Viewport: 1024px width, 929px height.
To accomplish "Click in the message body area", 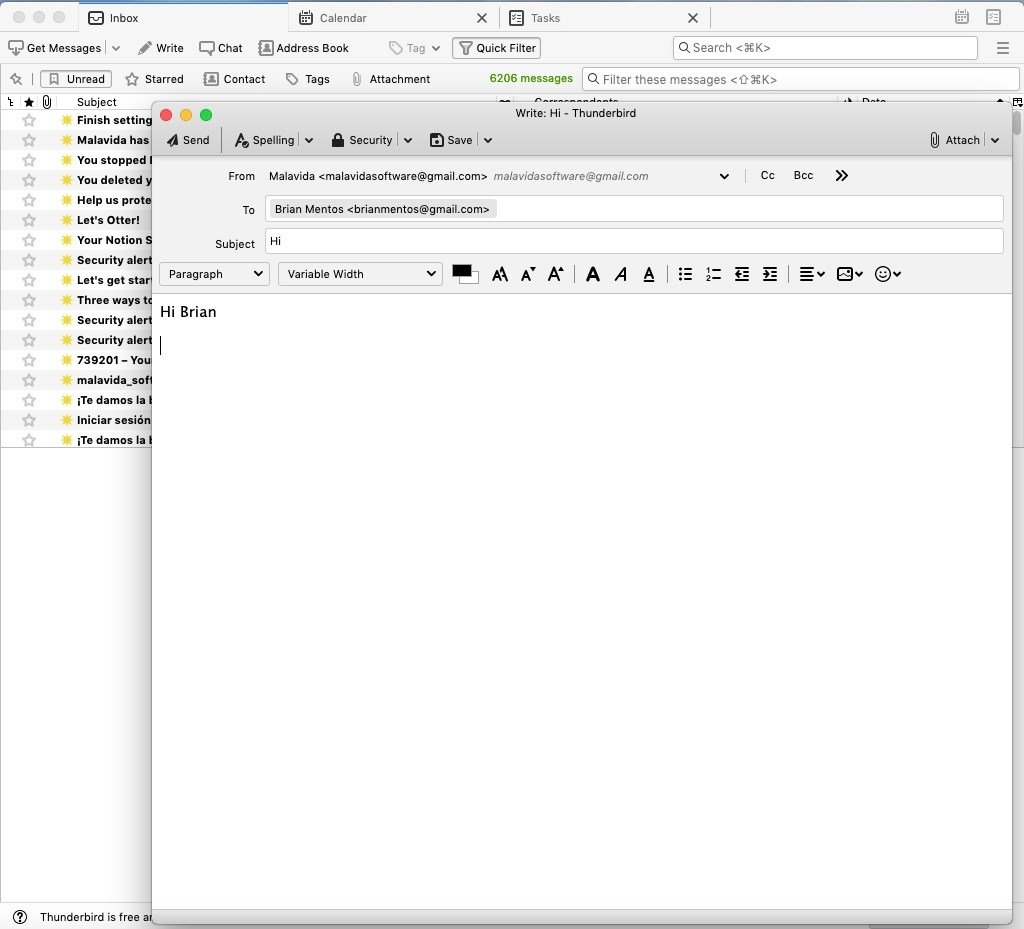I will point(581,601).
